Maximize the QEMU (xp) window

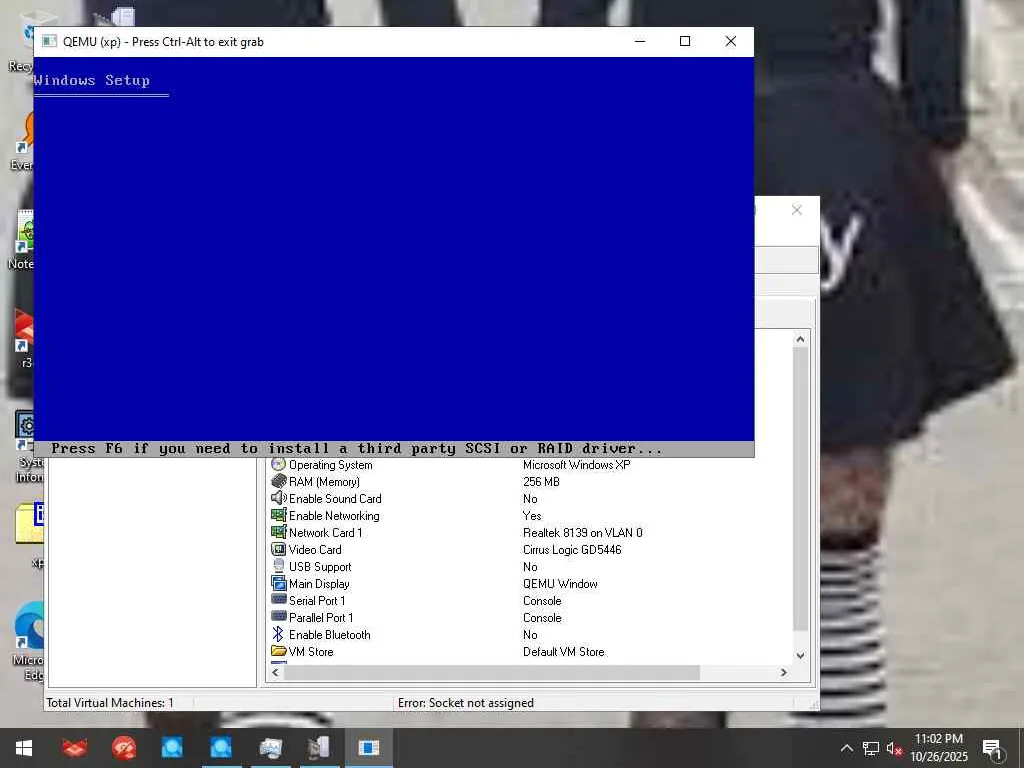point(685,41)
